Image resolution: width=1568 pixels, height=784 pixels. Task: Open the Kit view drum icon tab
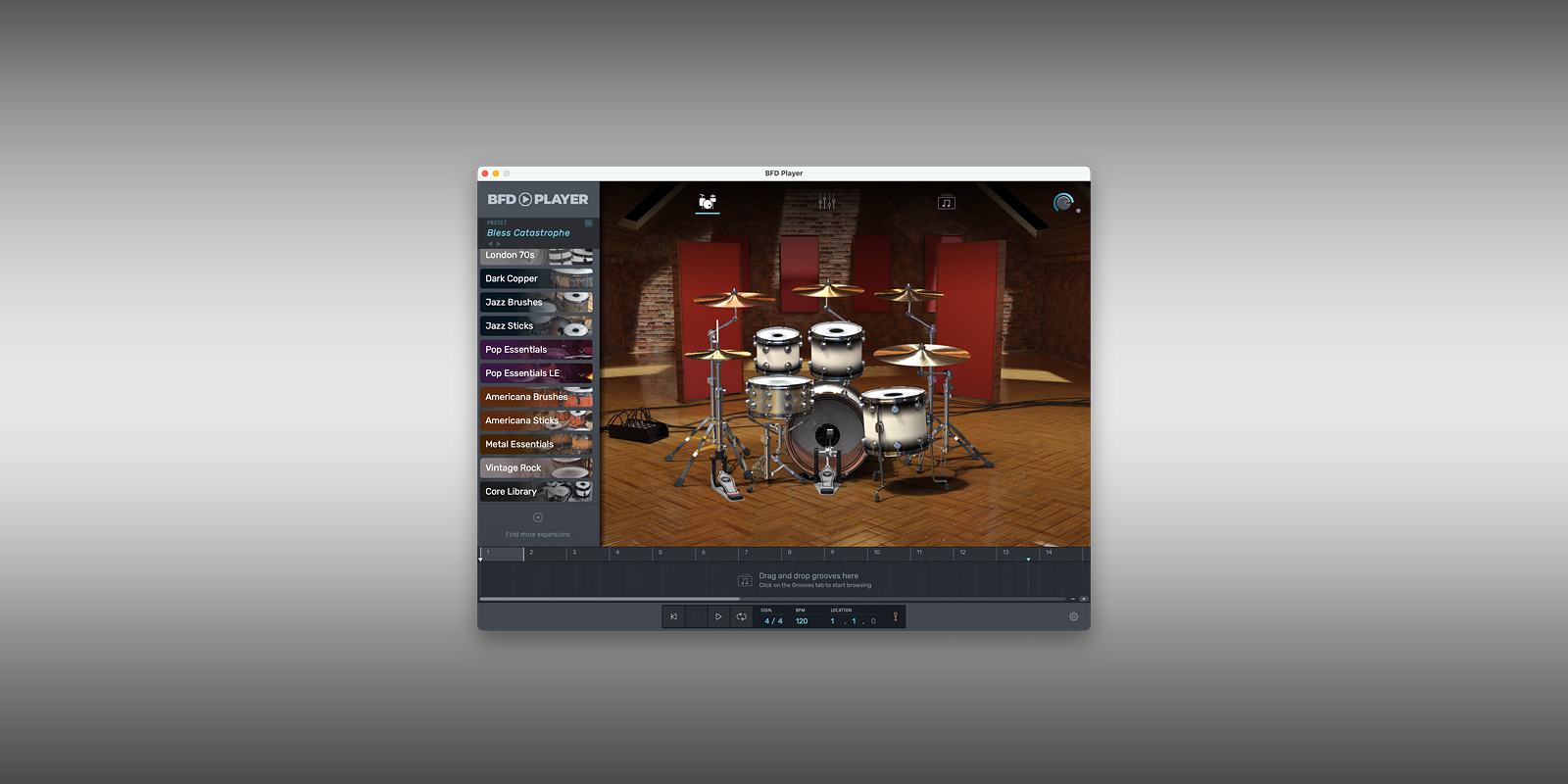pos(708,202)
